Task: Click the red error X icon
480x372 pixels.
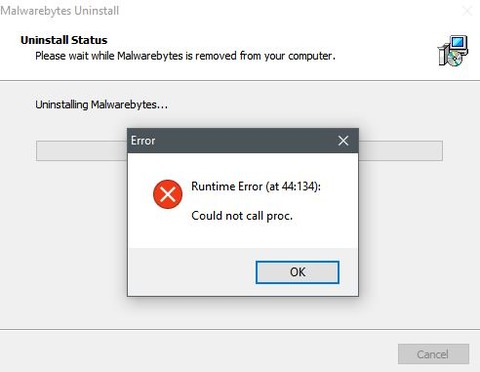Action: pyautogui.click(x=168, y=194)
